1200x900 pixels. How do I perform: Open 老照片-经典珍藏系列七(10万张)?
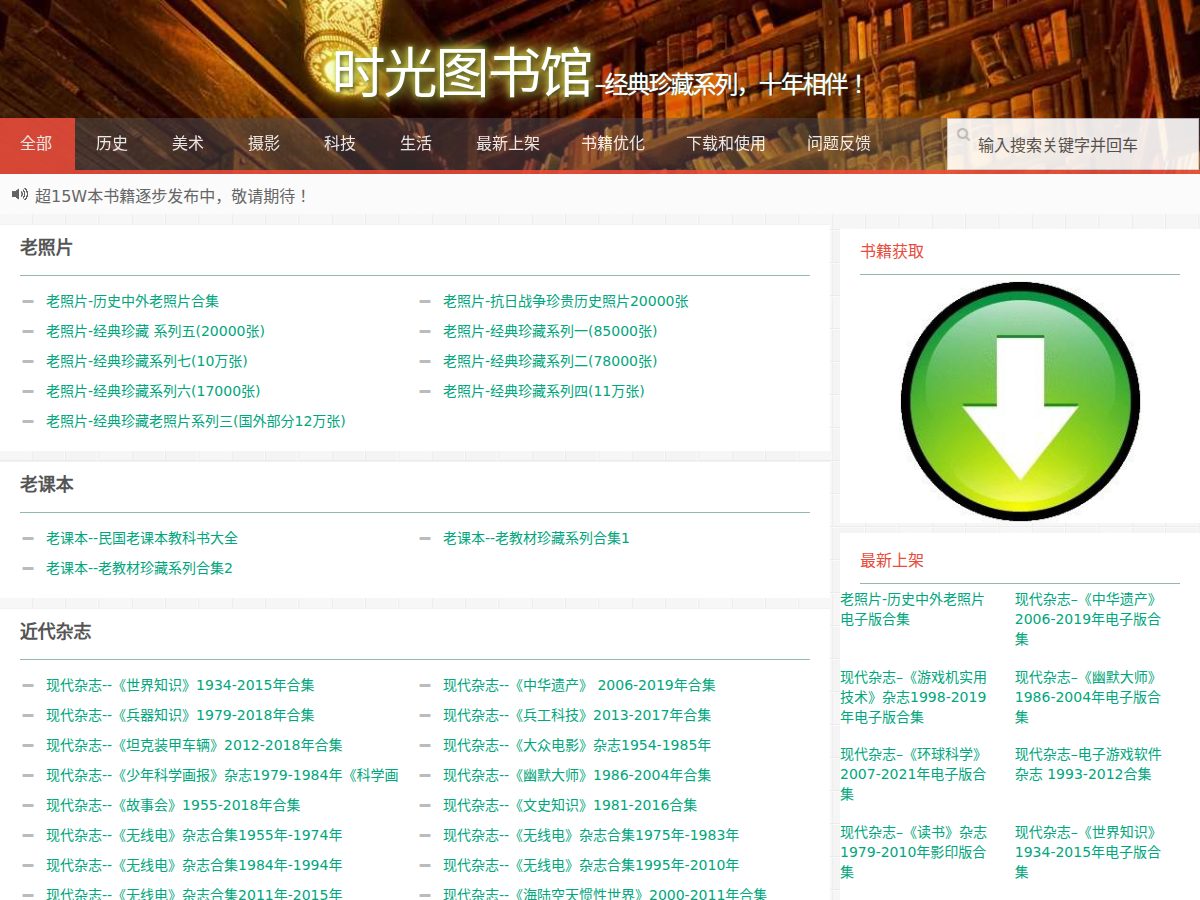147,361
